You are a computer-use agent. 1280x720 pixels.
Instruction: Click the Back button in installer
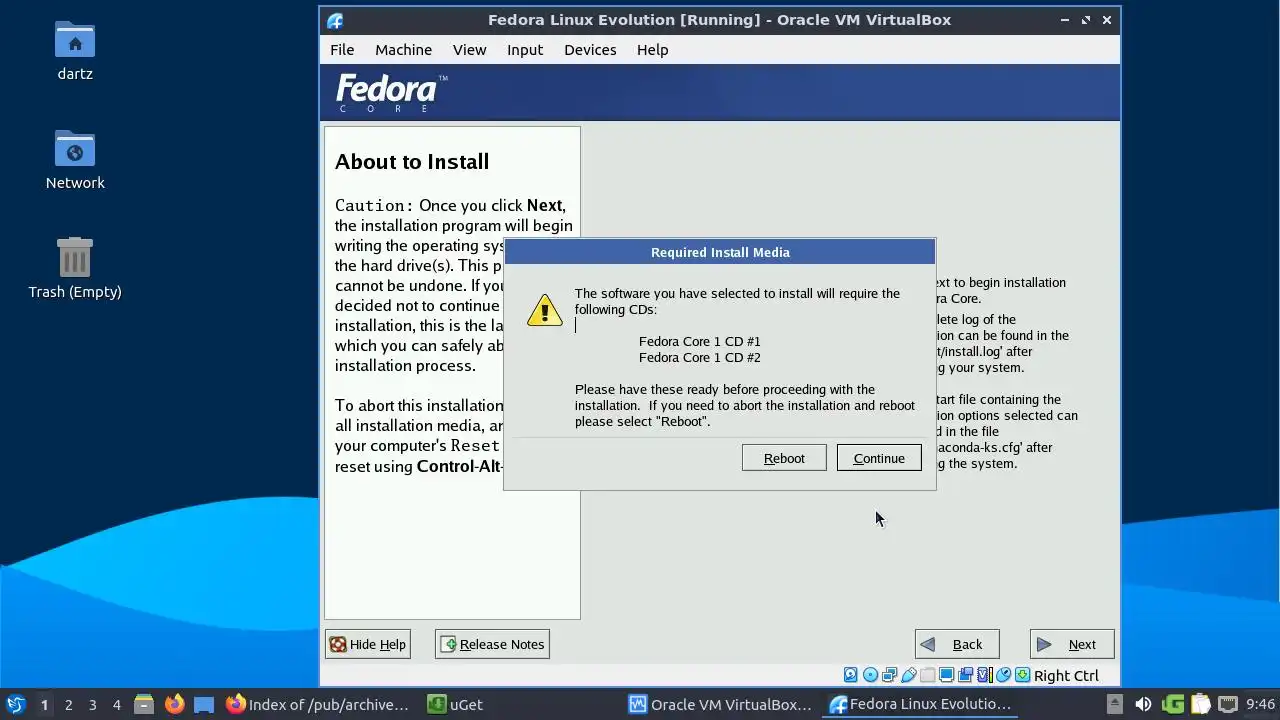(x=957, y=644)
